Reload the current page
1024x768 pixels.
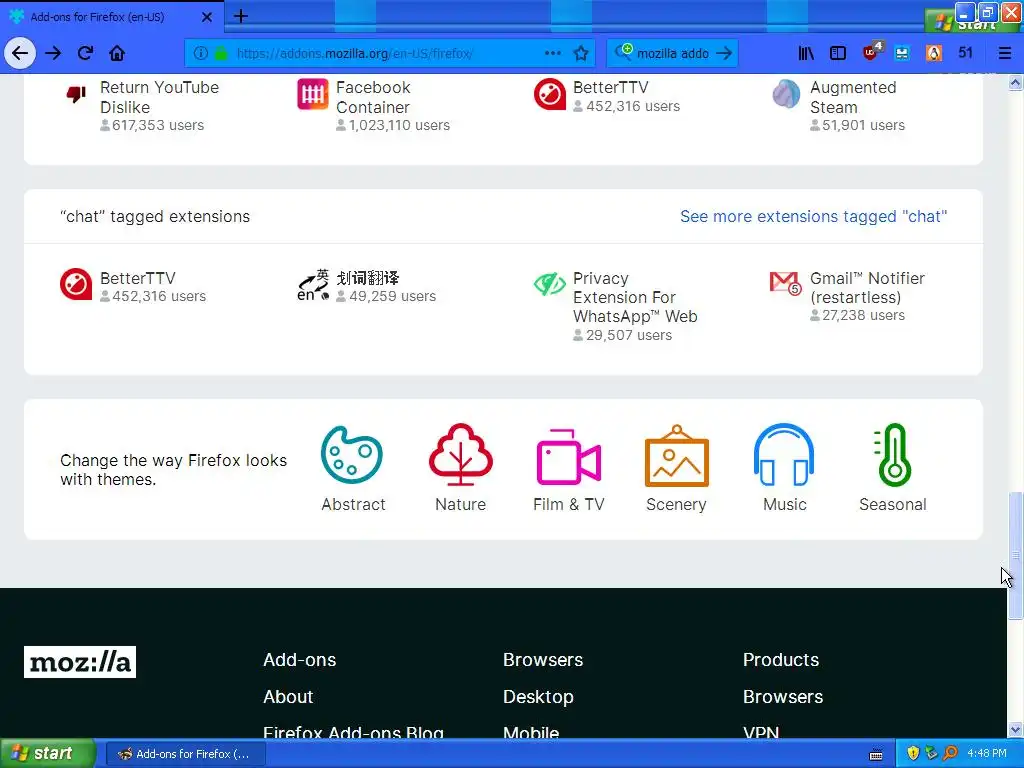pyautogui.click(x=86, y=53)
